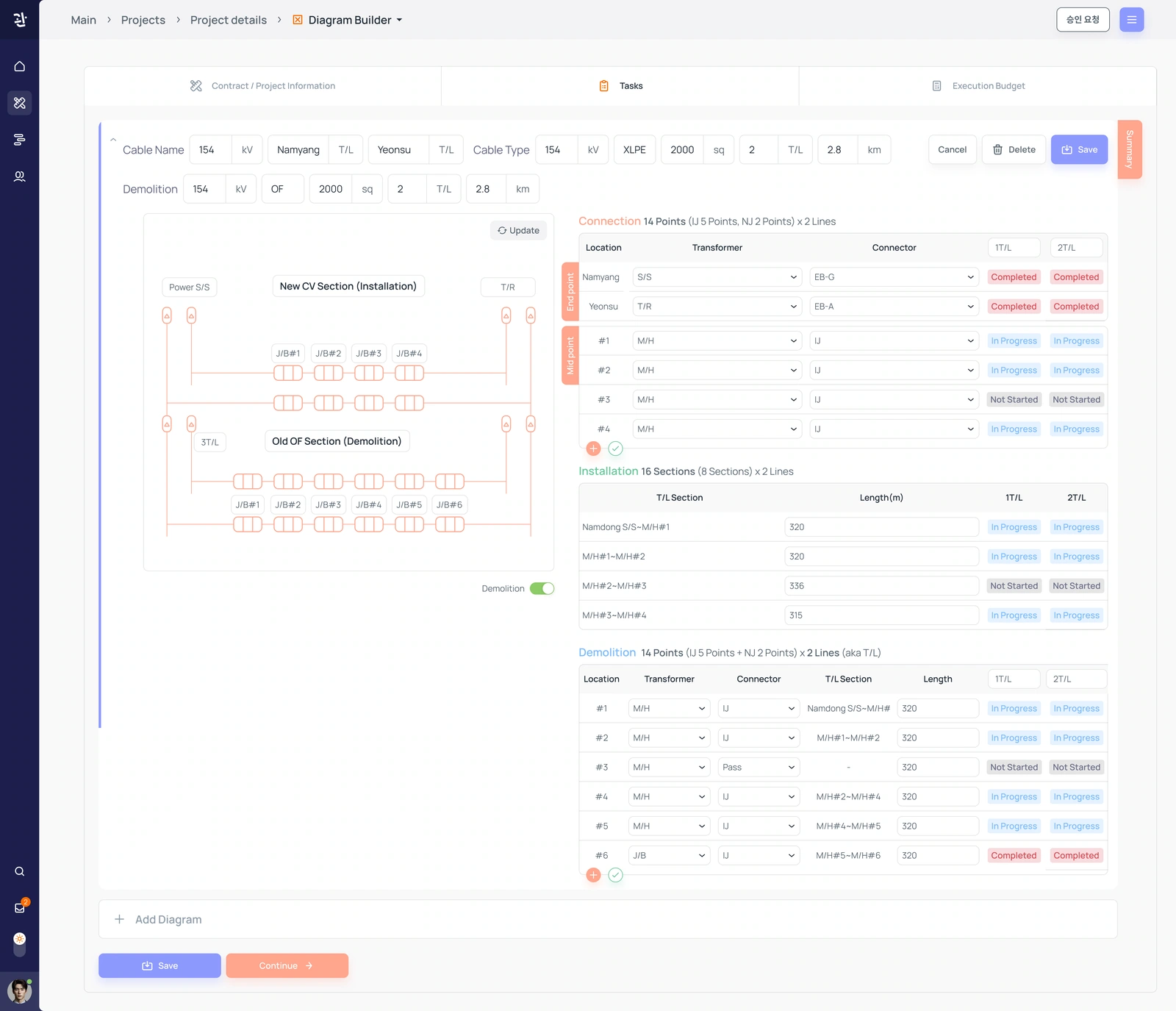Click the Cancel button
The image size is (1176, 1011).
click(x=953, y=150)
